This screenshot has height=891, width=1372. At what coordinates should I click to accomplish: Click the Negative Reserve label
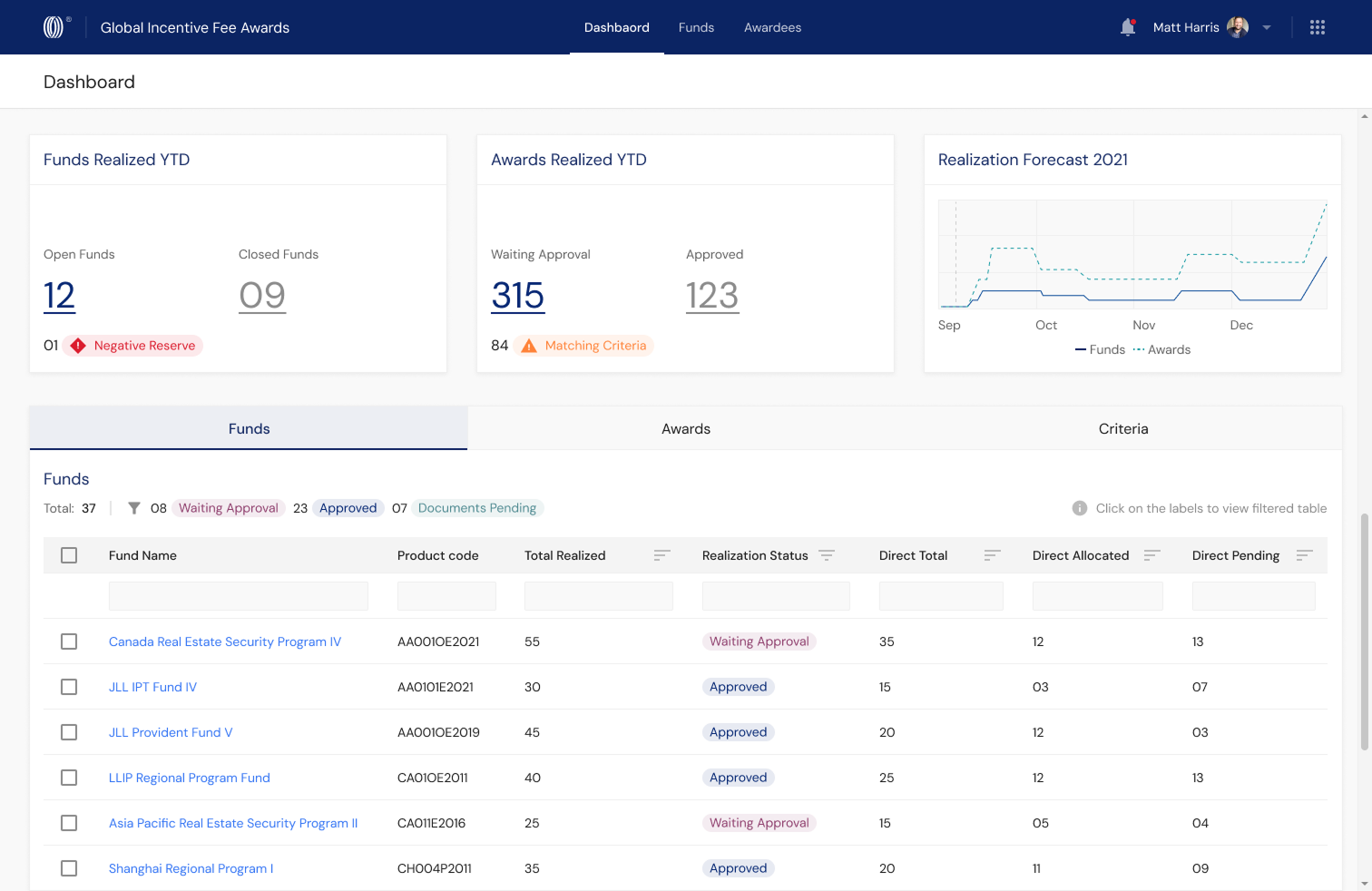[x=144, y=346]
